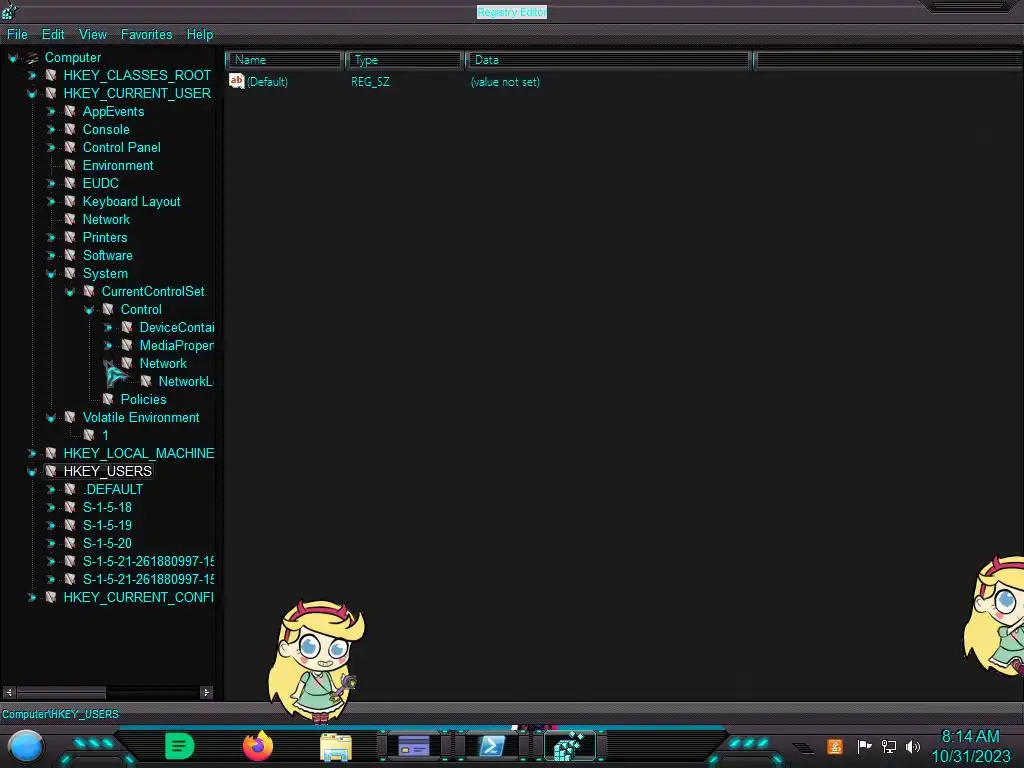This screenshot has height=768, width=1024.
Task: Select the Keyboard Layout label
Action: [x=131, y=202]
